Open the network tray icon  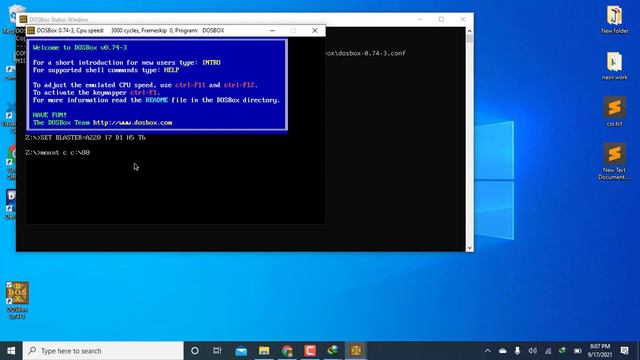pyautogui.click(x=548, y=351)
